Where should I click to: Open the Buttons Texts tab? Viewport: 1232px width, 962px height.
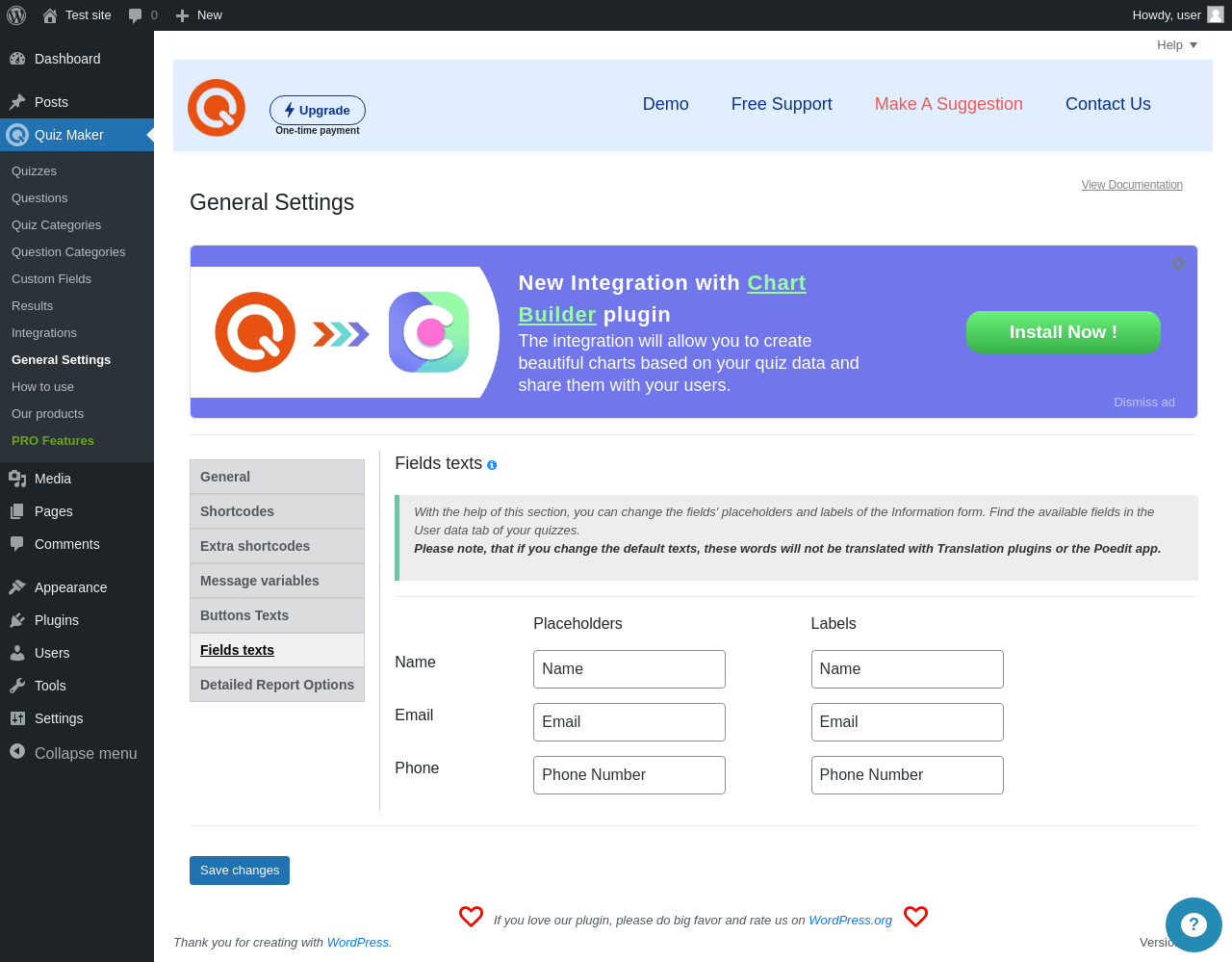[x=277, y=615]
